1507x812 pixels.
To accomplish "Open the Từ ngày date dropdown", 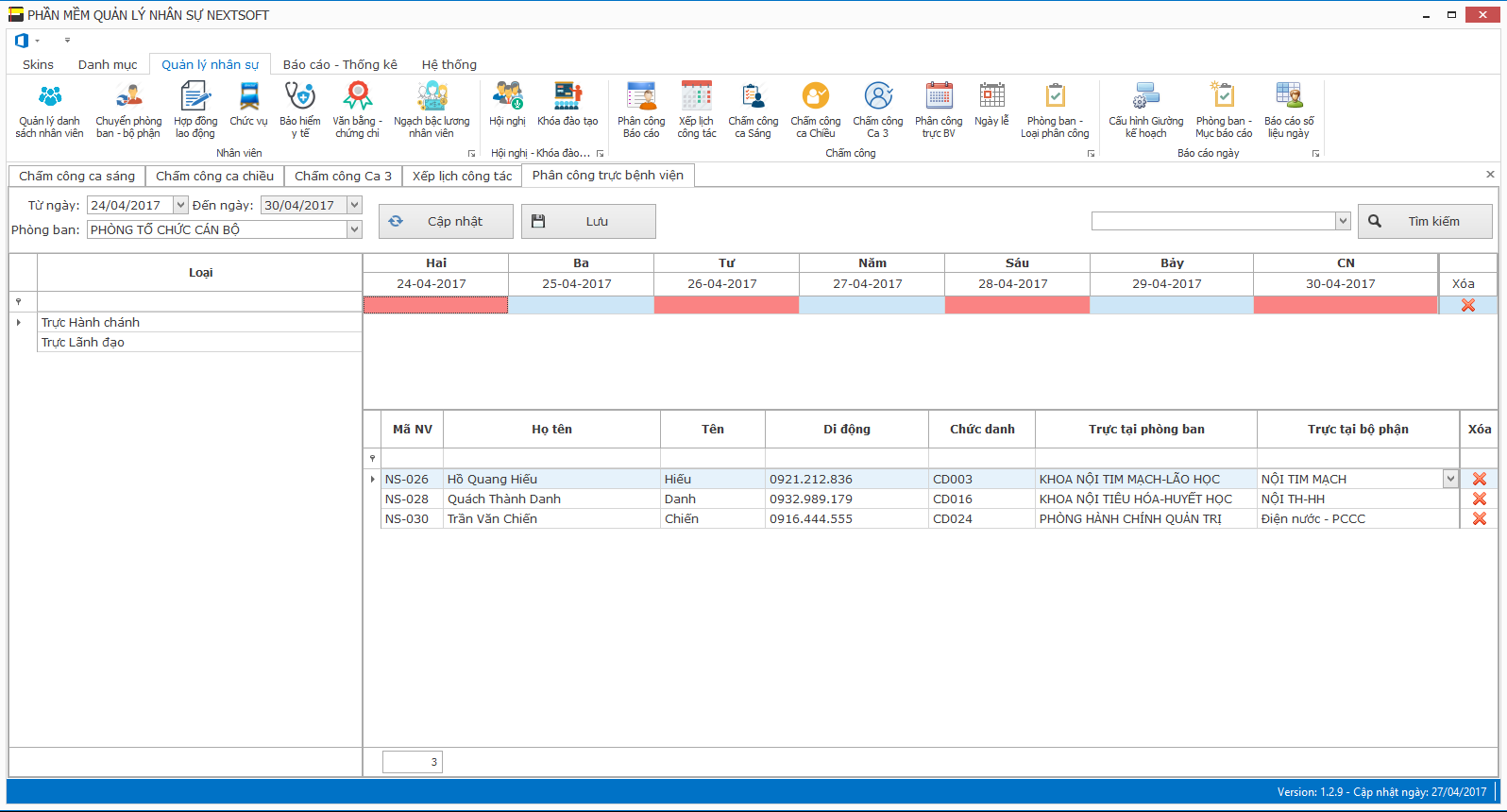I will [180, 205].
